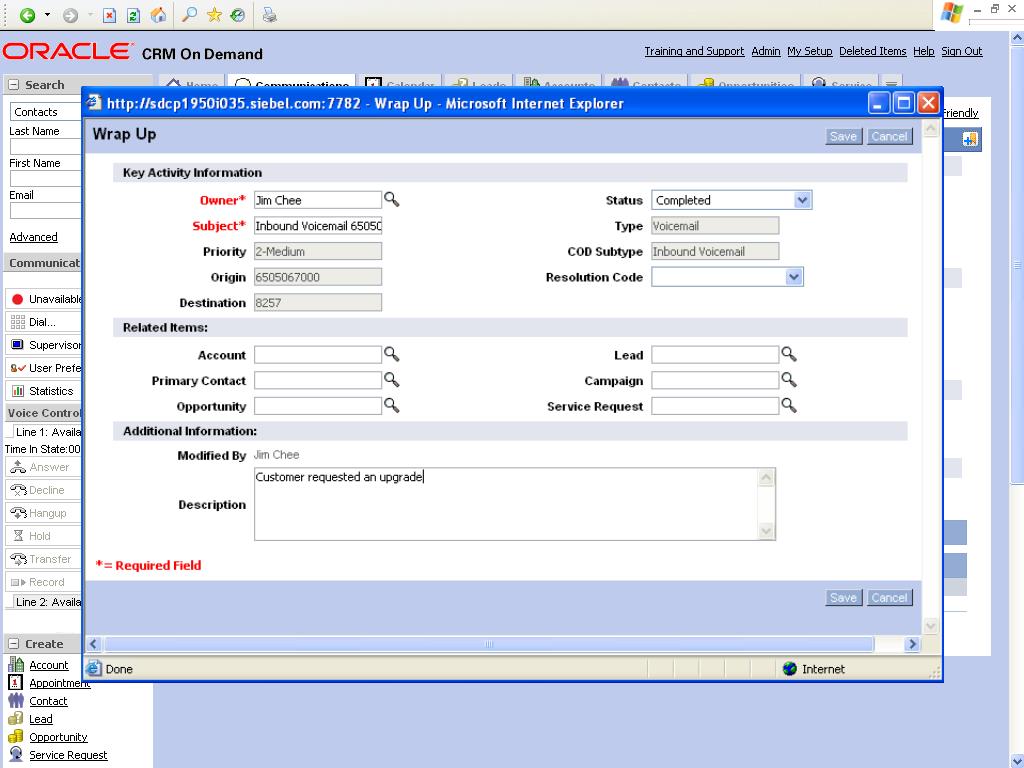Click the browser Back arrow icon
The image size is (1024, 768).
(27, 15)
